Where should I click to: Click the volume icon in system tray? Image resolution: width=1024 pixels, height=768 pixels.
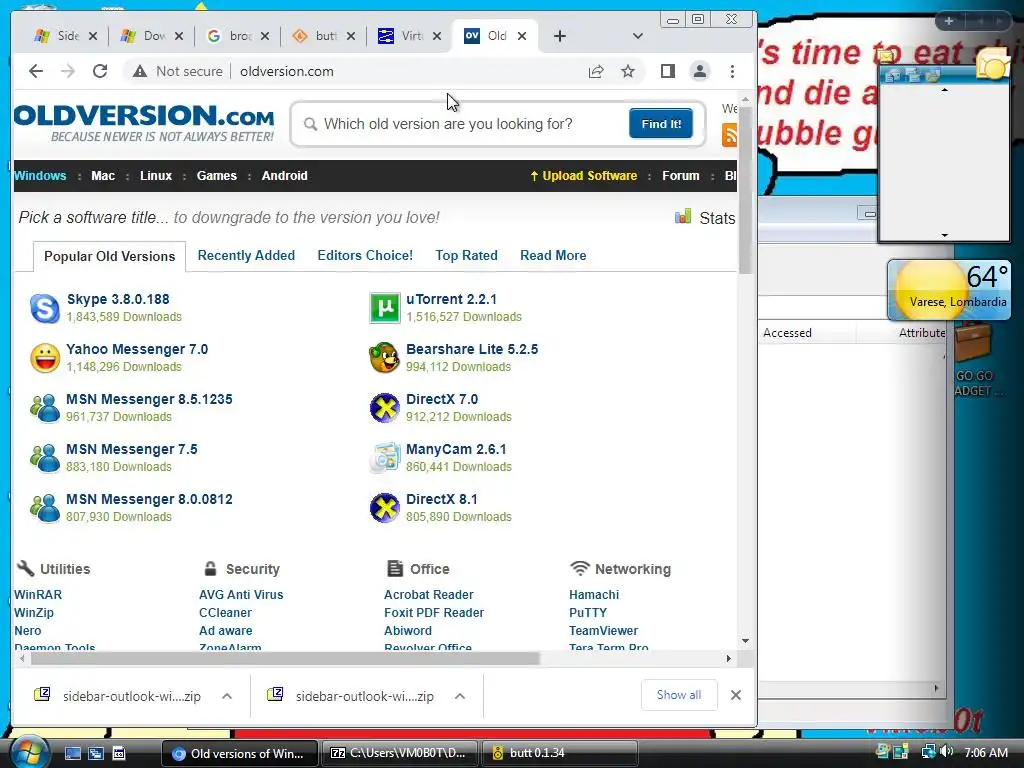click(x=947, y=752)
